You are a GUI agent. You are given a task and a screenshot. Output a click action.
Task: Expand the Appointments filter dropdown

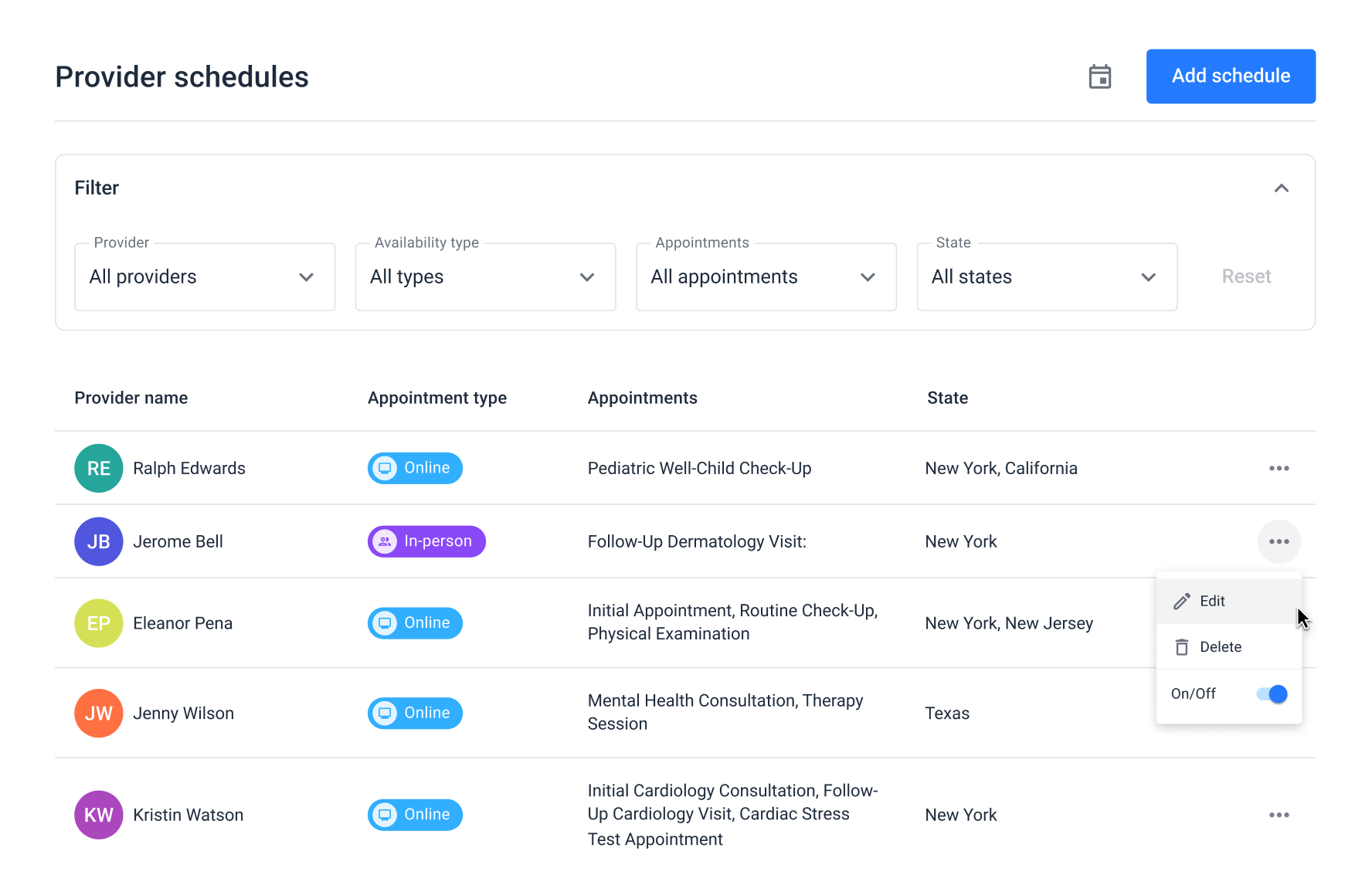point(766,276)
